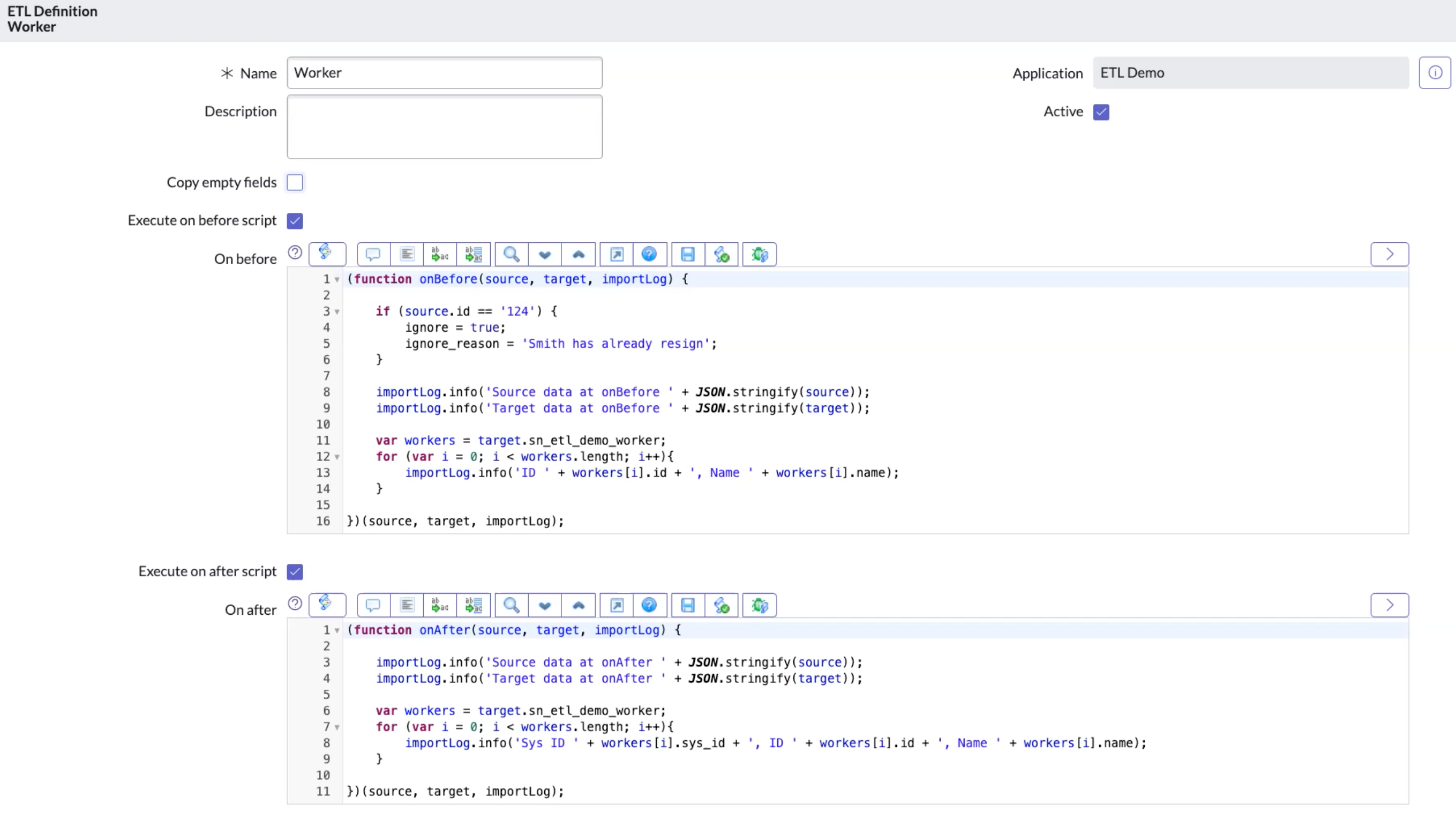Enable Copy empty fields checkbox
Screen dimensions: 1456x819
(x=295, y=183)
